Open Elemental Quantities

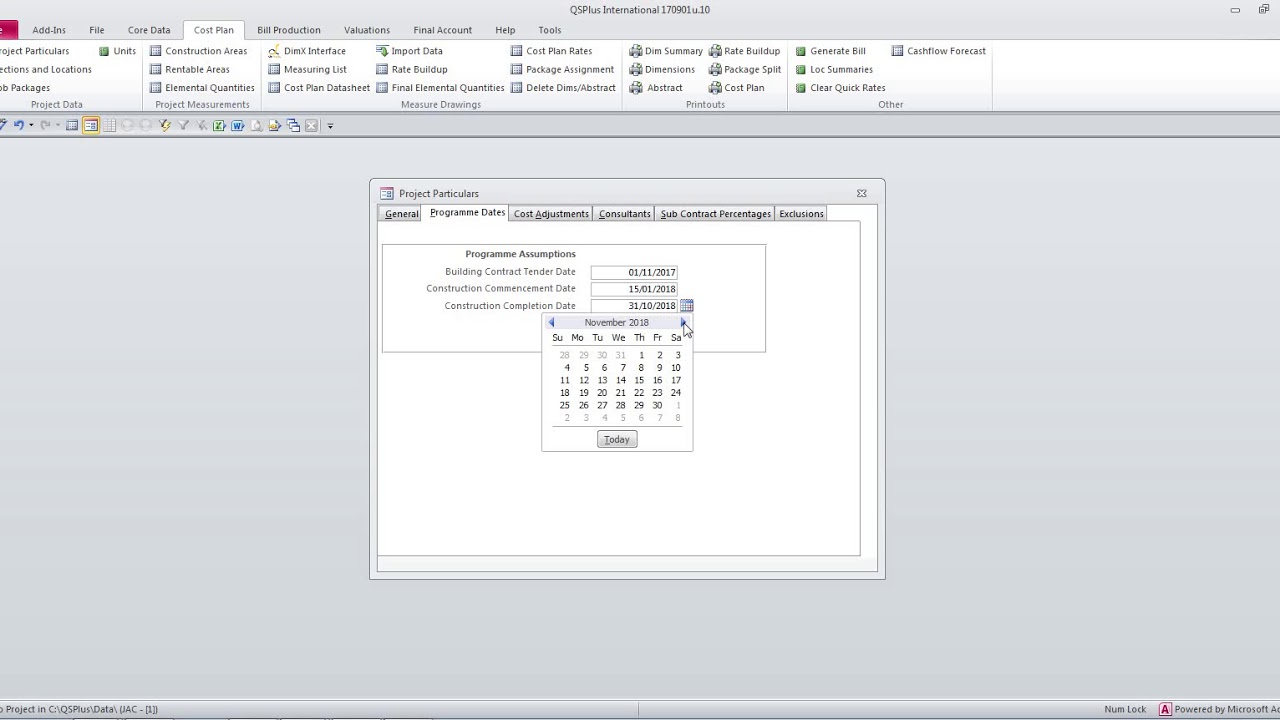202,87
